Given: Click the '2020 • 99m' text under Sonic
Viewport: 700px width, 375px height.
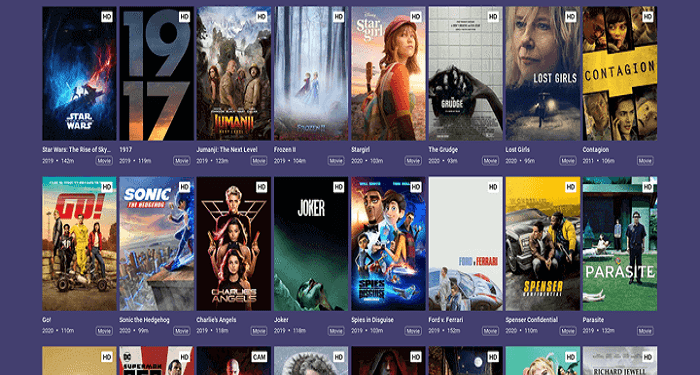Looking at the screenshot, I should (x=134, y=331).
